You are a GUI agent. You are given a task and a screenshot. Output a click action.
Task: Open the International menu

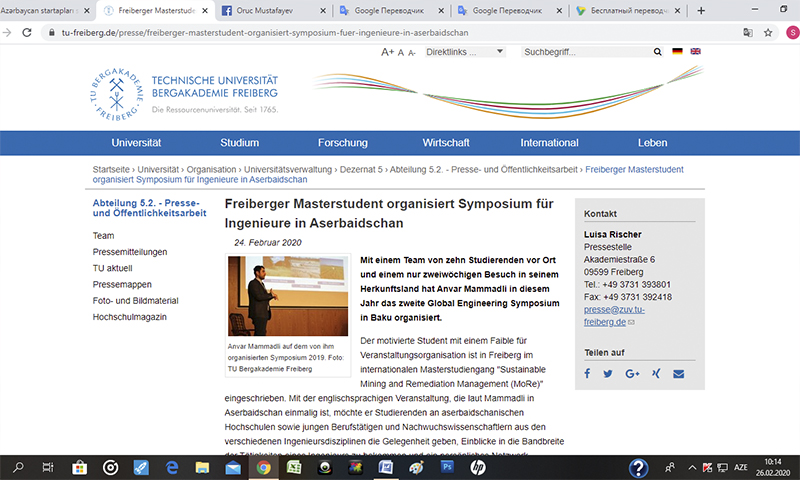[x=549, y=143]
